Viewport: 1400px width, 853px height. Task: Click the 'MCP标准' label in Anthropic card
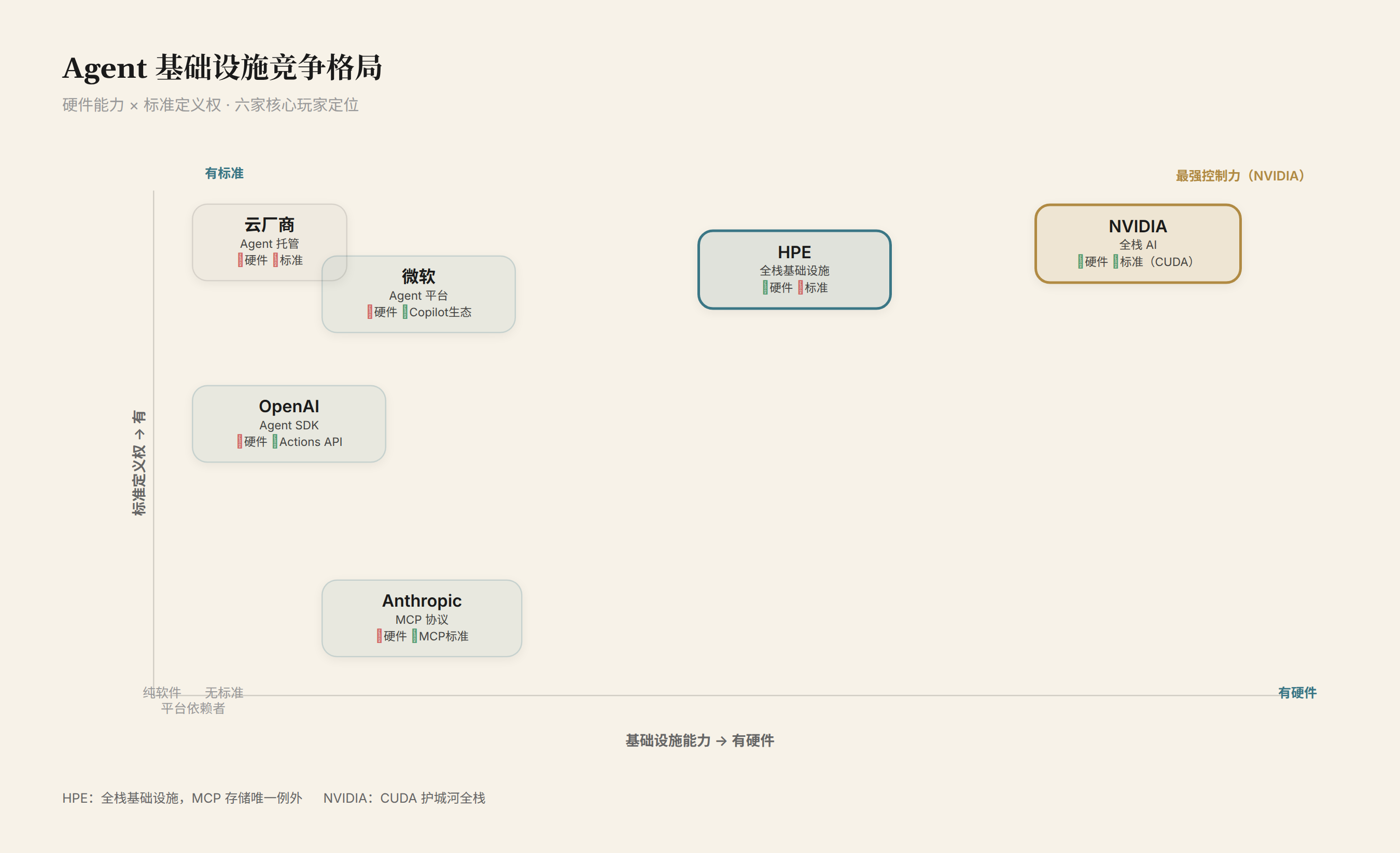pyautogui.click(x=444, y=636)
